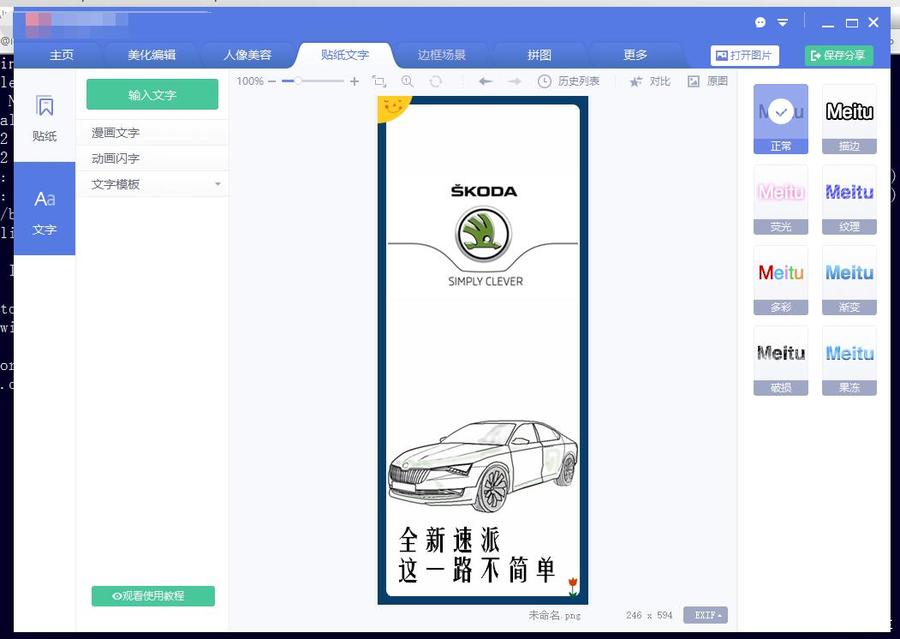Open the 历史列表 history list
The height and width of the screenshot is (639, 900).
(569, 82)
